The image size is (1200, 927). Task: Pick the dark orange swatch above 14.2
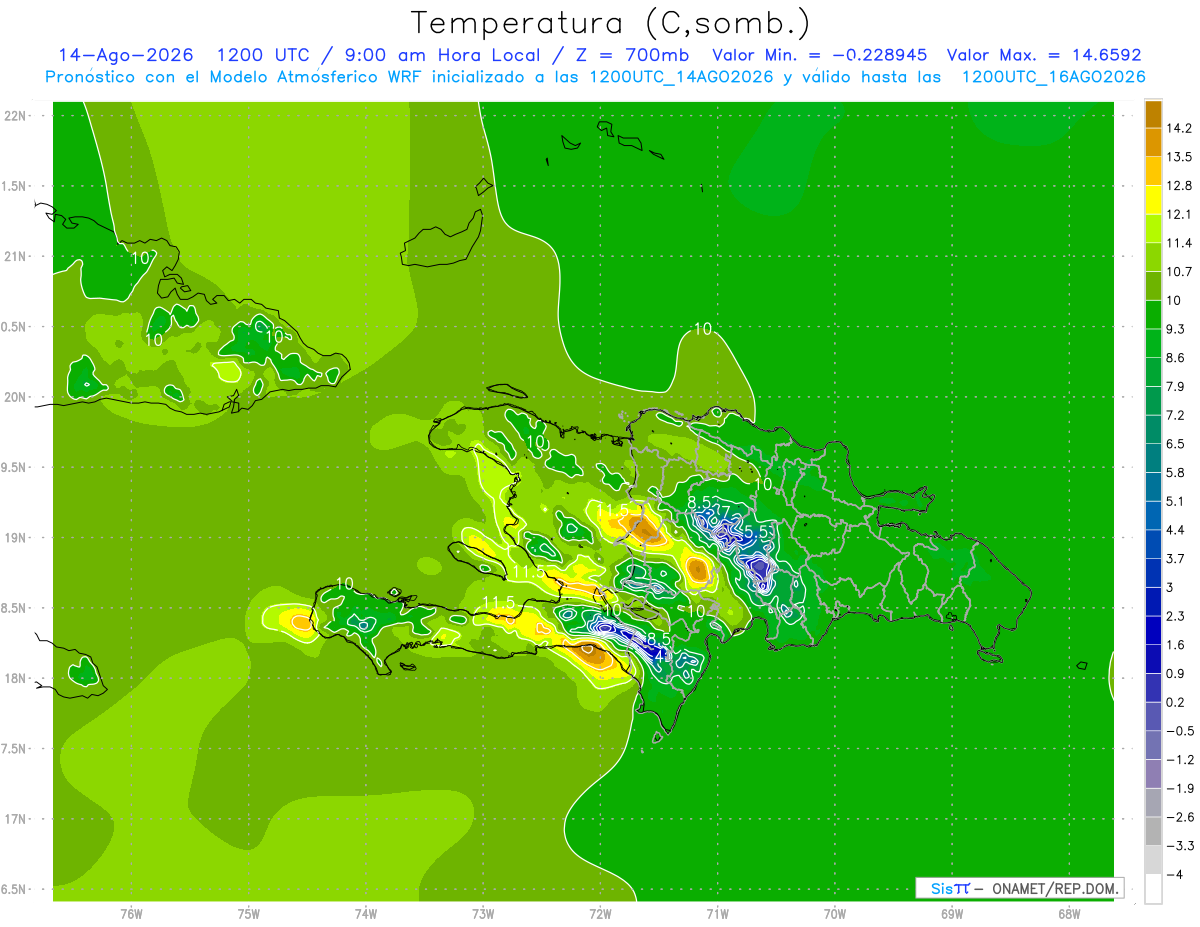tap(1153, 114)
